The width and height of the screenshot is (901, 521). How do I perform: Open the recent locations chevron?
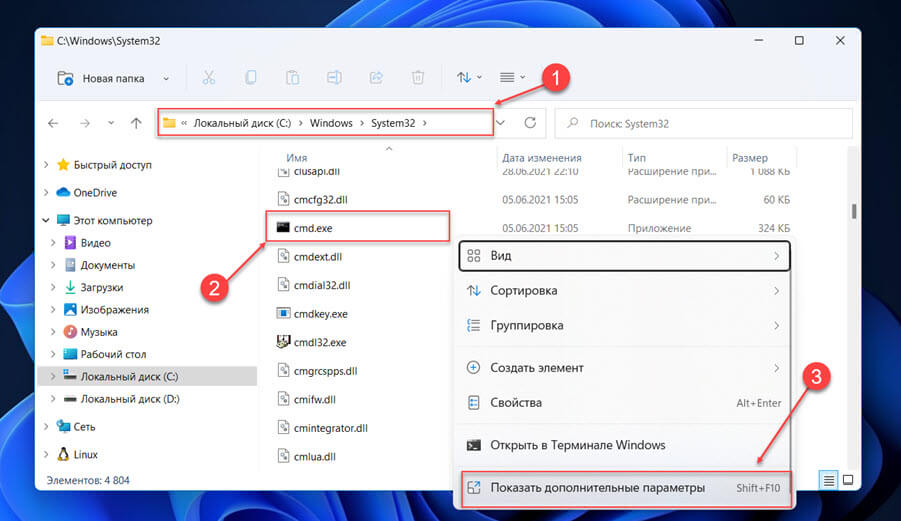point(111,123)
